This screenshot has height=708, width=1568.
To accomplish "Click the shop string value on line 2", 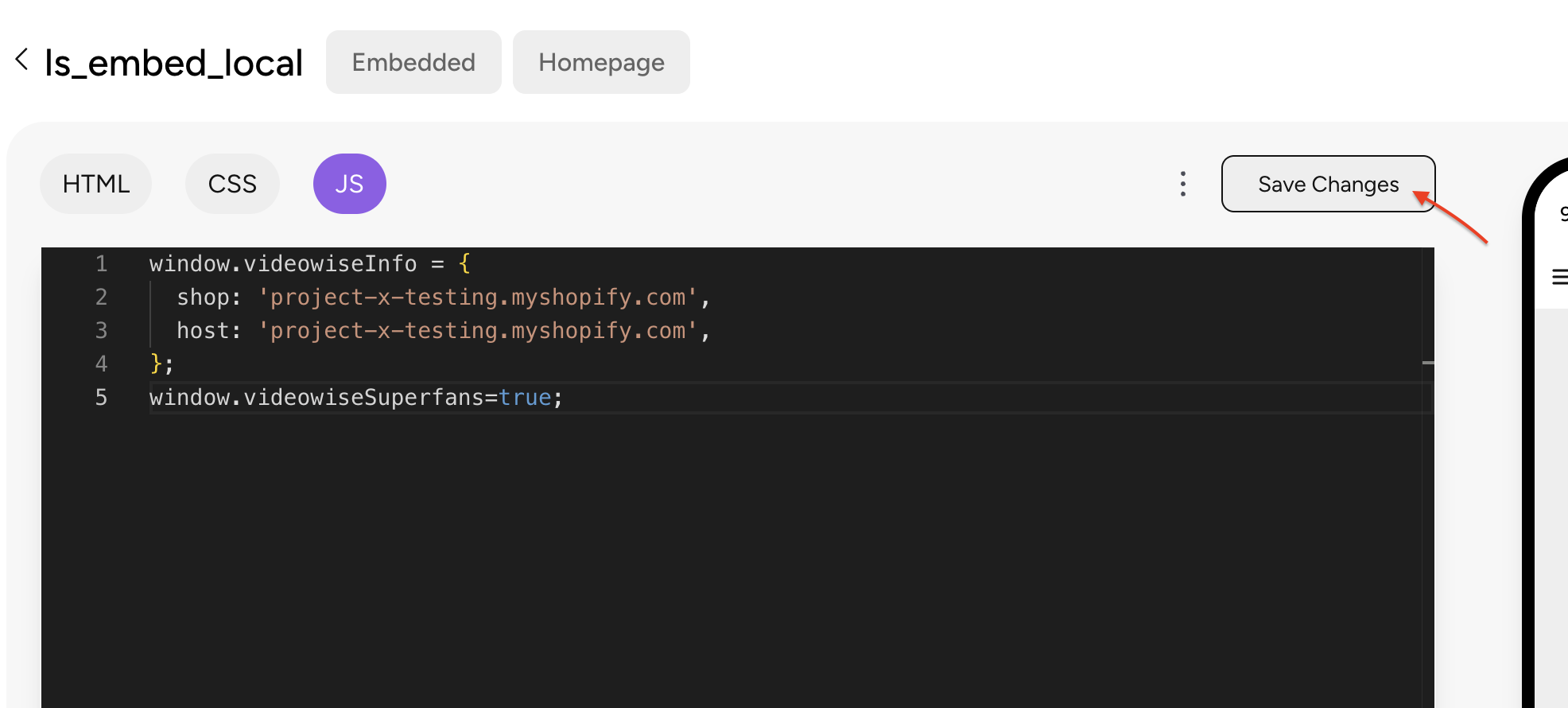I will click(477, 297).
